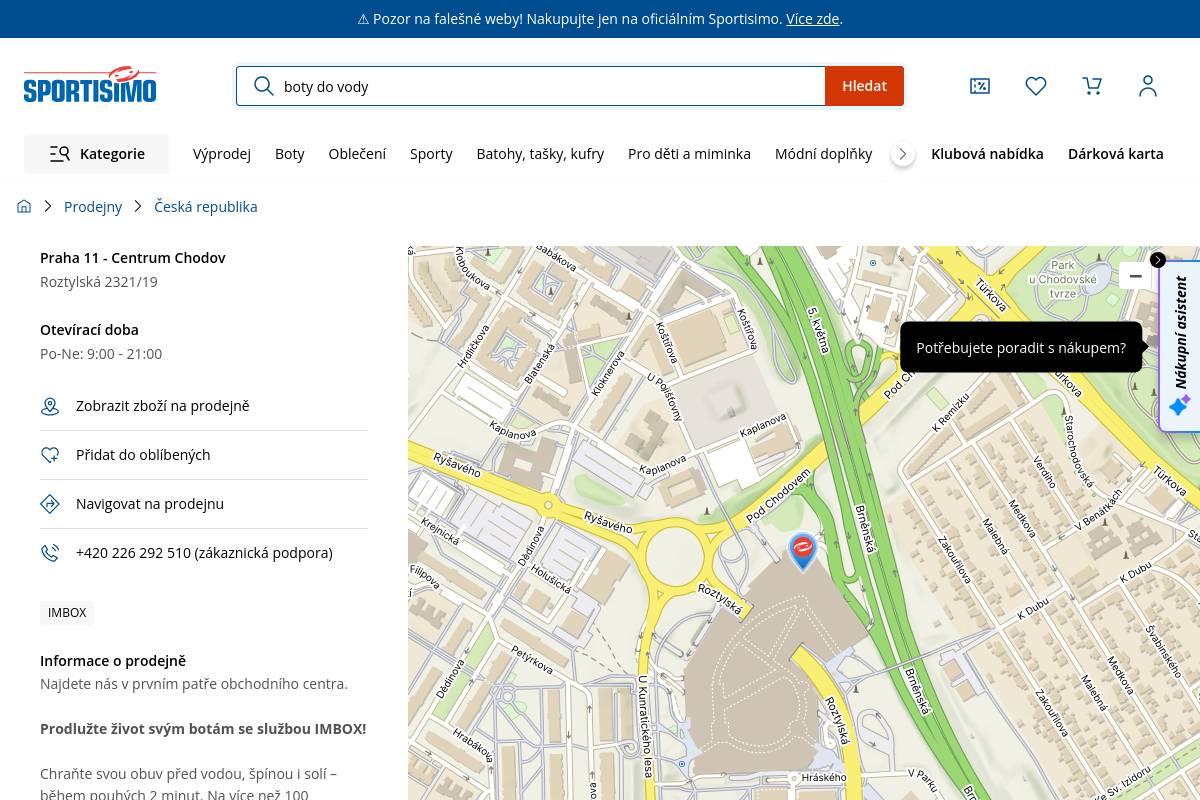Click the Hledat search button
This screenshot has width=1200, height=800.
(x=864, y=86)
